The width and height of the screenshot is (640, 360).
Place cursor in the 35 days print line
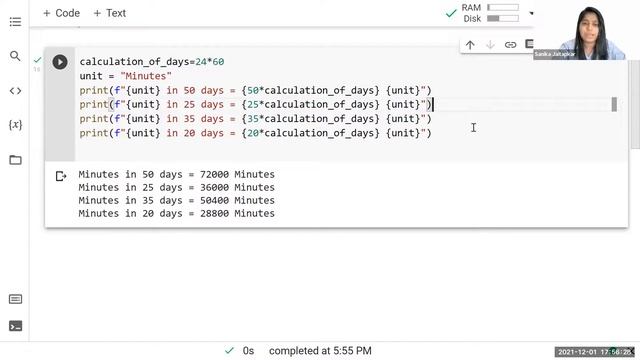tap(256, 119)
